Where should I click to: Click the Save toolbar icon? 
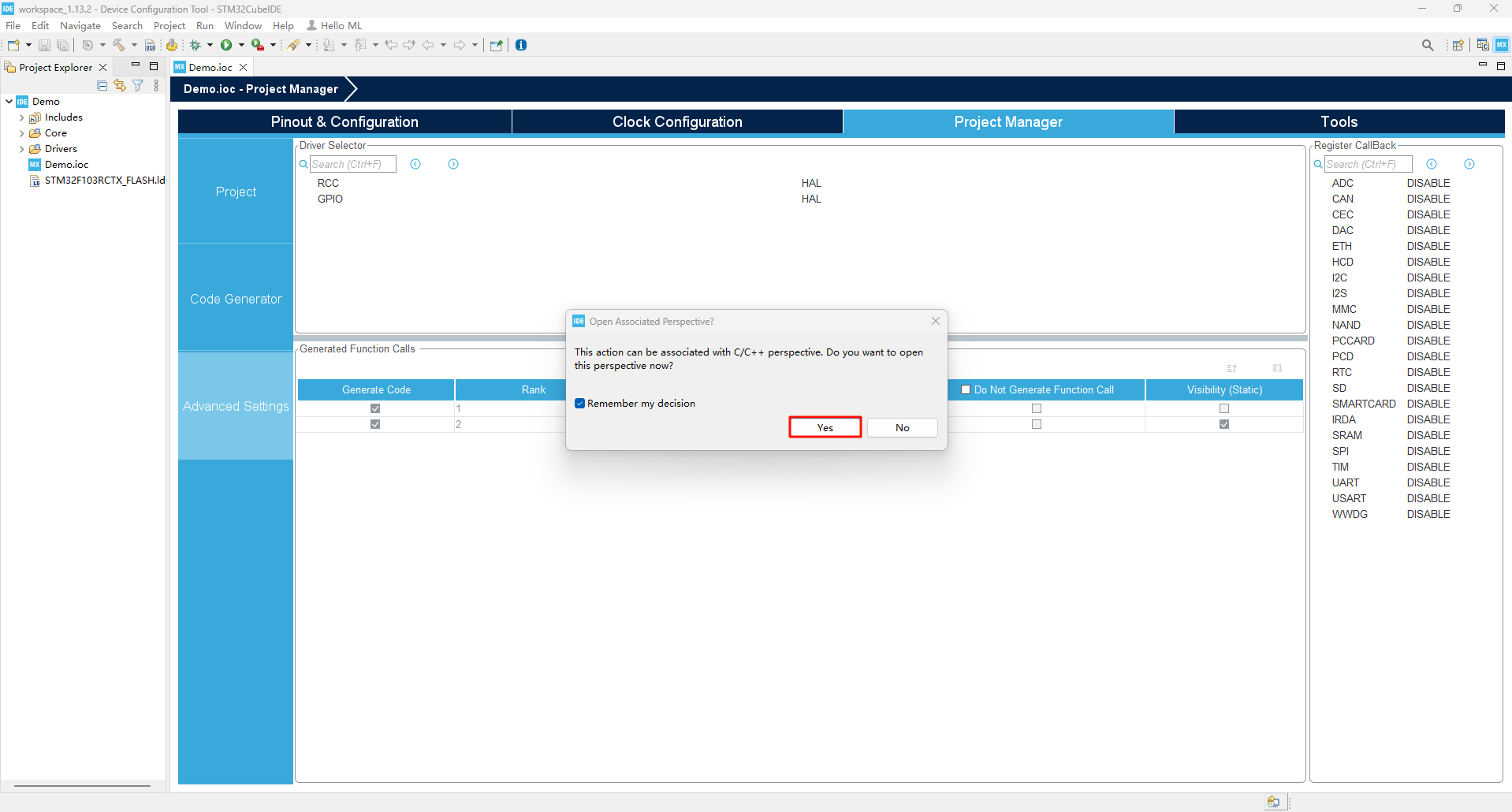(44, 45)
